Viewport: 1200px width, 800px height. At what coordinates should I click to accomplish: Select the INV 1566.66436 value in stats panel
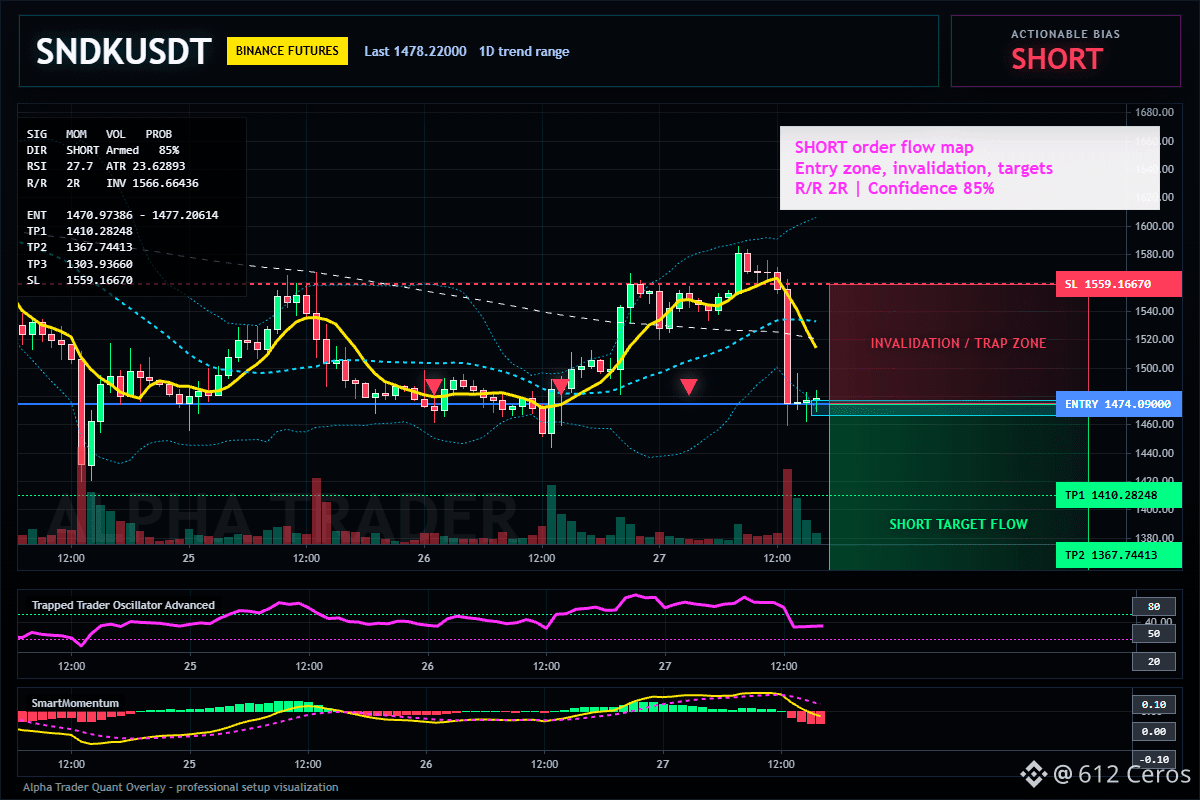[x=152, y=183]
